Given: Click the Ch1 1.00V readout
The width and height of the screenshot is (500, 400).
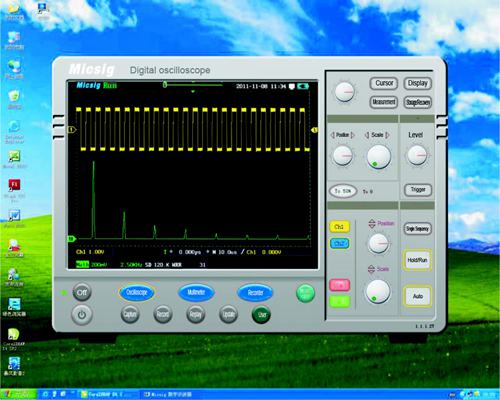Looking at the screenshot, I should 90,252.
